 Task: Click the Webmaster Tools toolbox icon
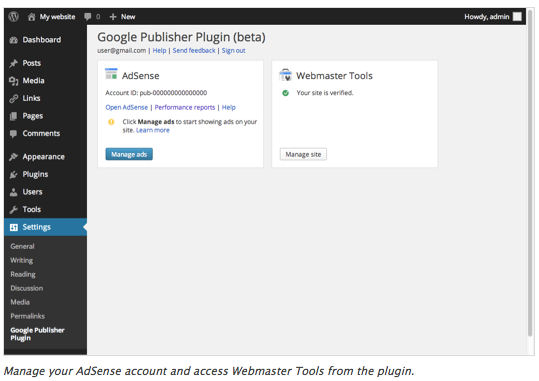tap(285, 75)
